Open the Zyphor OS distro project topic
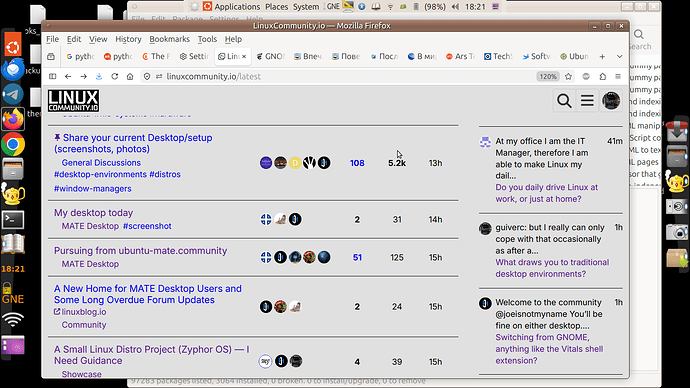Screen dimensions: 690x388 (151, 355)
